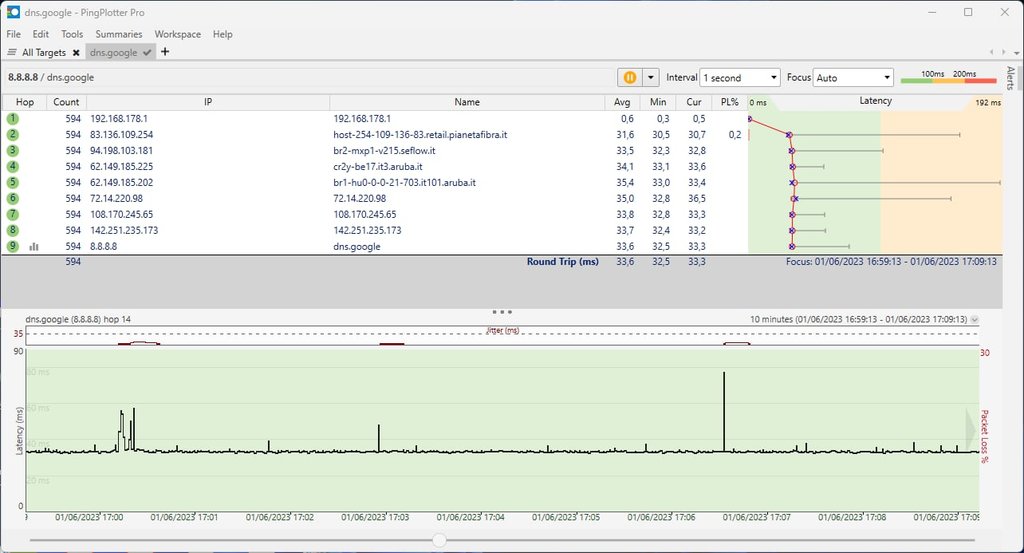
Task: Switch to the dns.google tab
Action: tap(113, 52)
